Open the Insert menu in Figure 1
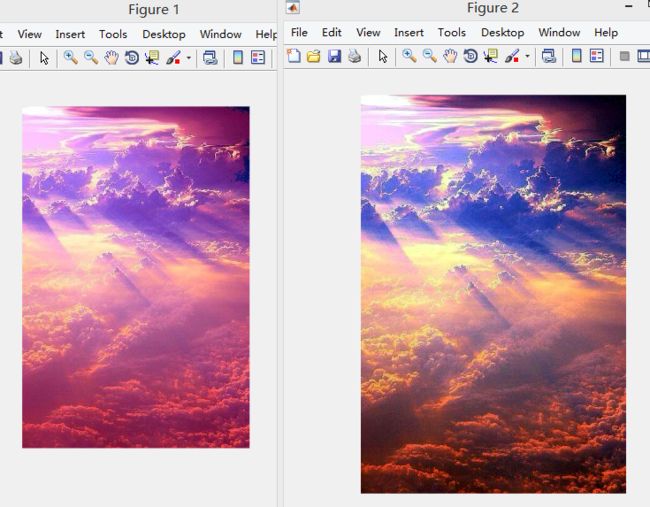The image size is (650, 507). [x=70, y=34]
